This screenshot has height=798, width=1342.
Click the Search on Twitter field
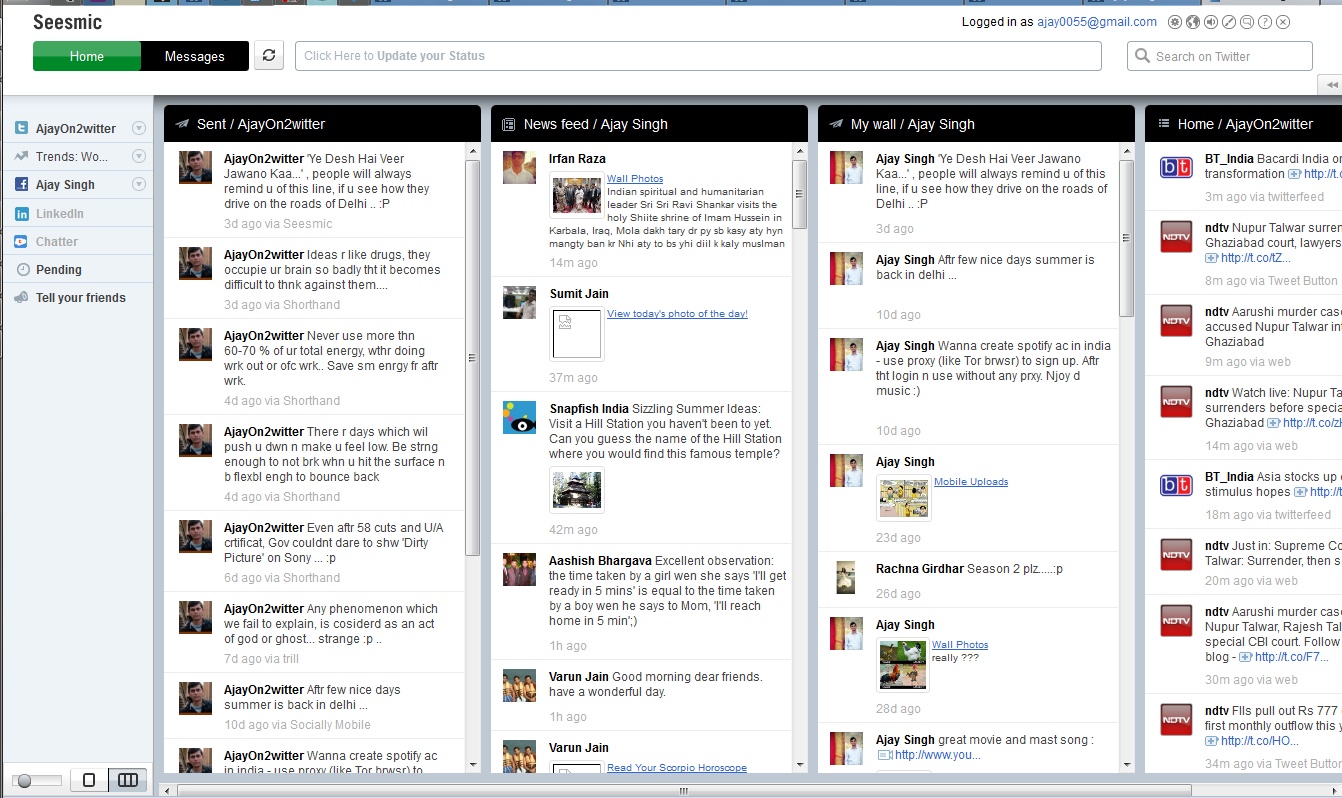(x=1220, y=56)
